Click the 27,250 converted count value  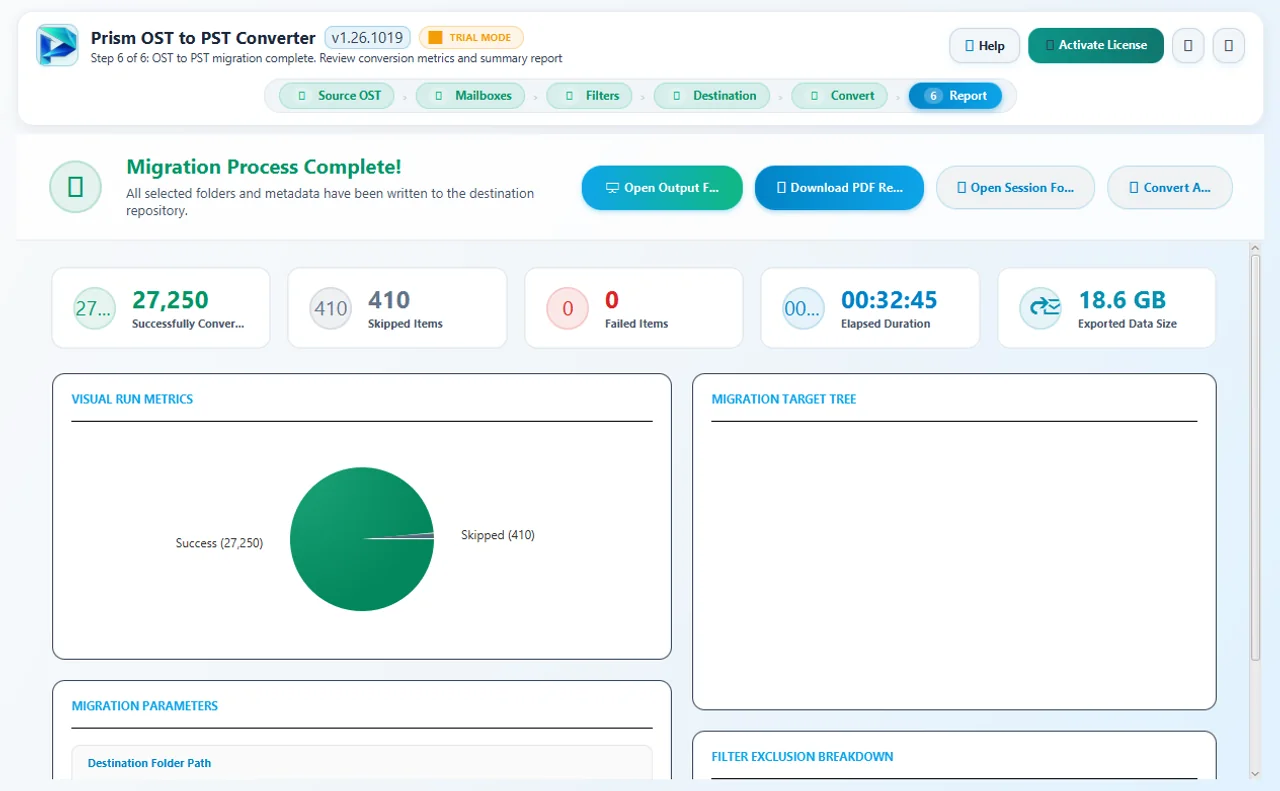tap(170, 299)
